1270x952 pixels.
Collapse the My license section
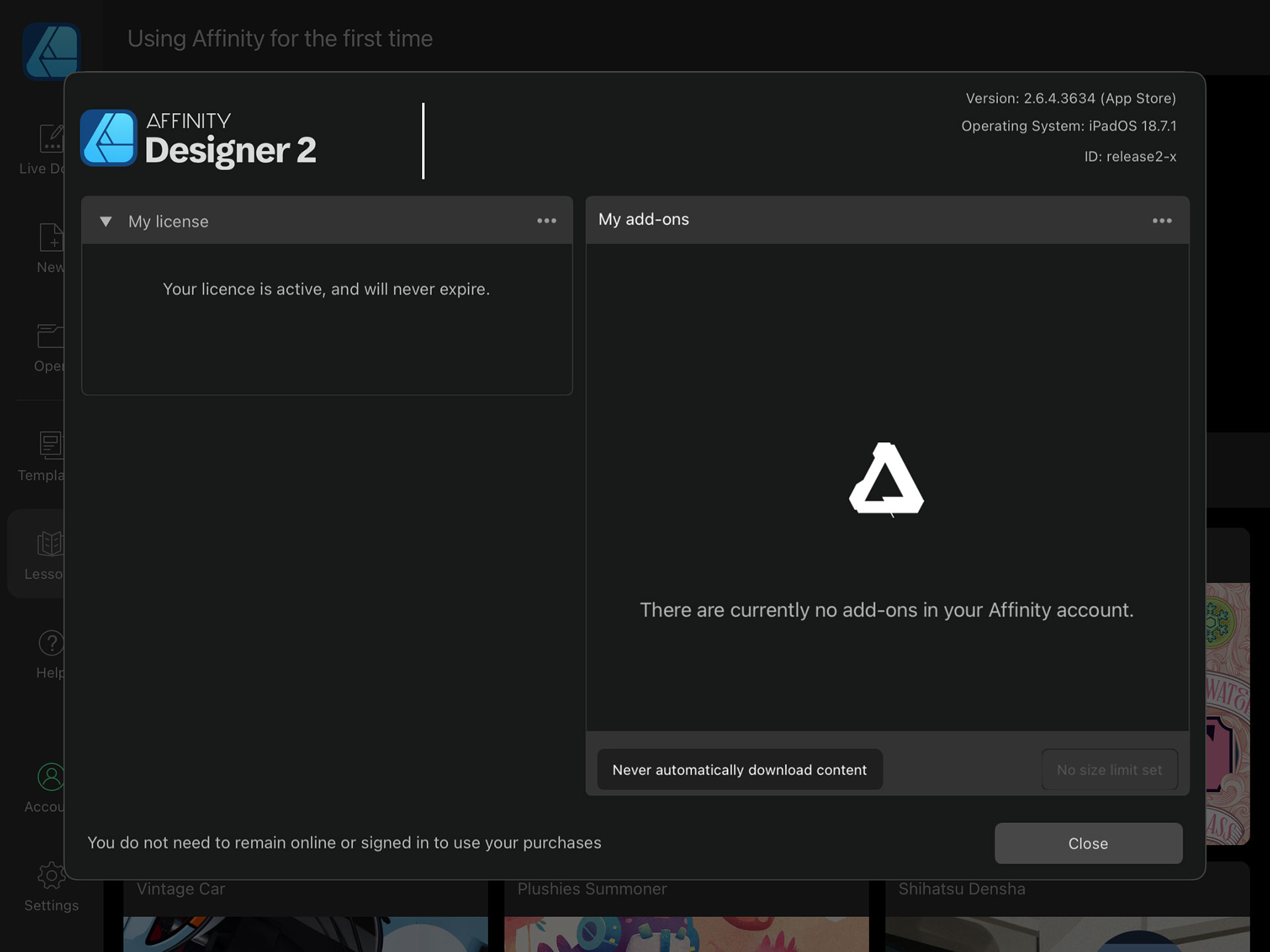pyautogui.click(x=106, y=221)
